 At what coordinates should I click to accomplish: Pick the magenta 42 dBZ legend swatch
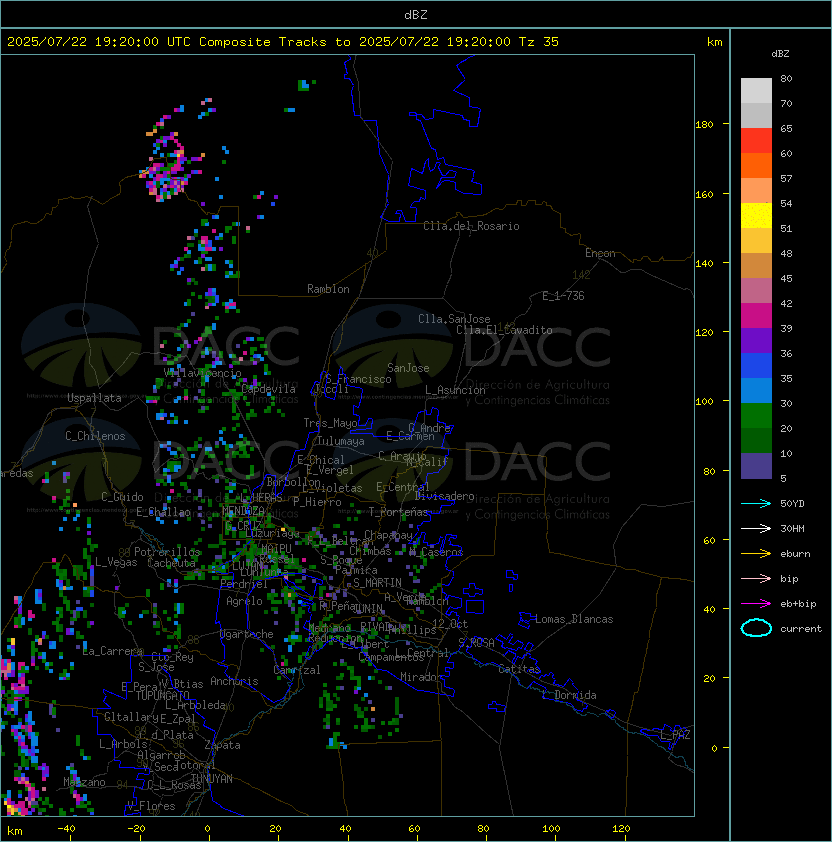tap(756, 316)
